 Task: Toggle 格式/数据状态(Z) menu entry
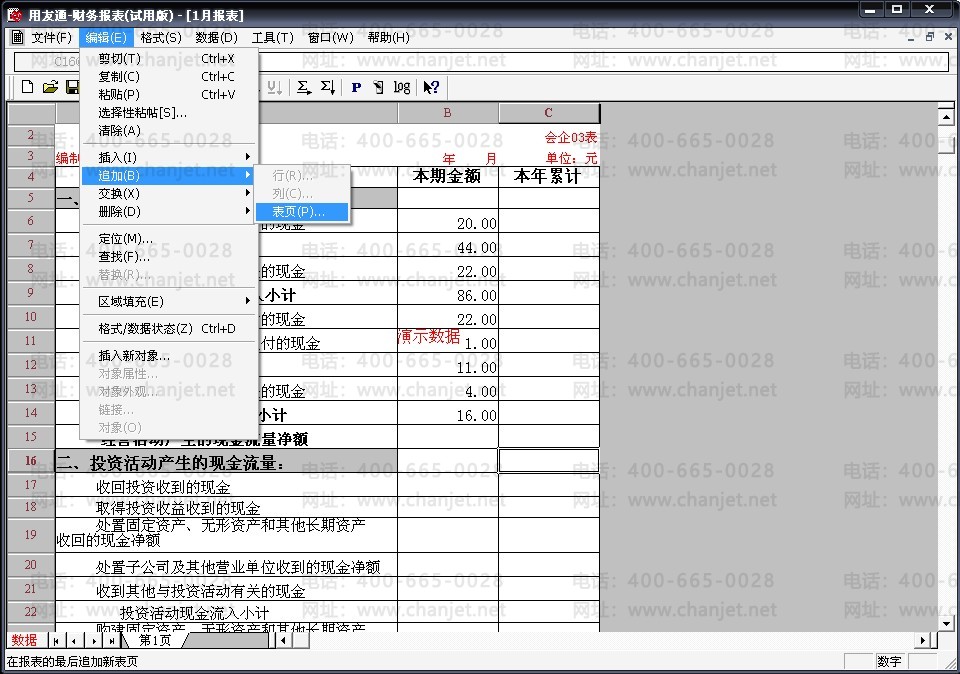[168, 329]
